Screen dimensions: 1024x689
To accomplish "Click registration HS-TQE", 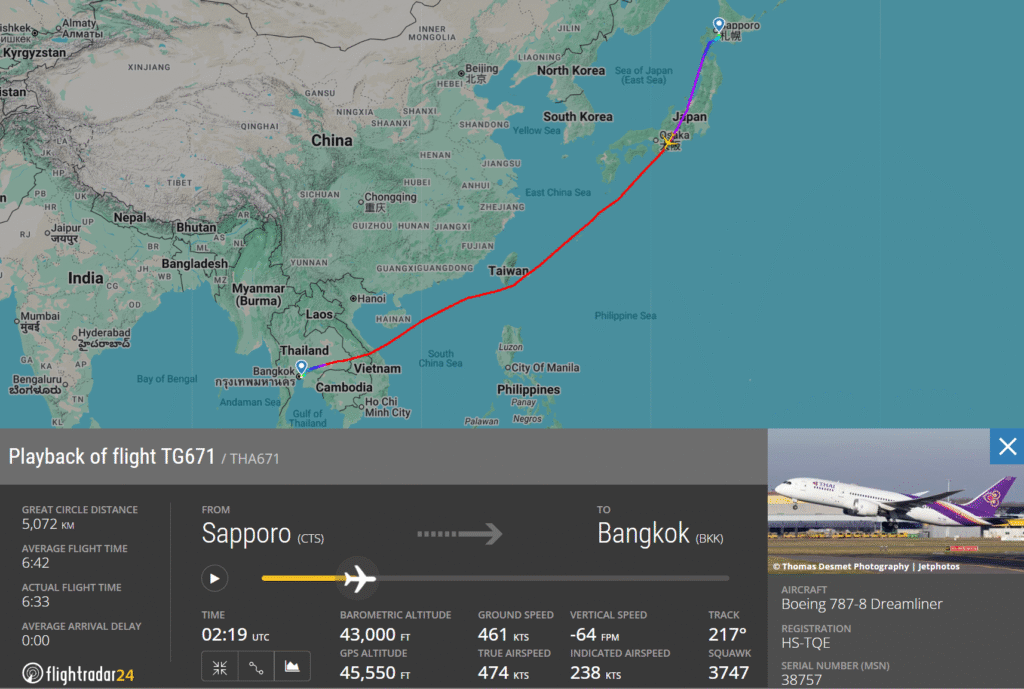I will click(x=805, y=643).
